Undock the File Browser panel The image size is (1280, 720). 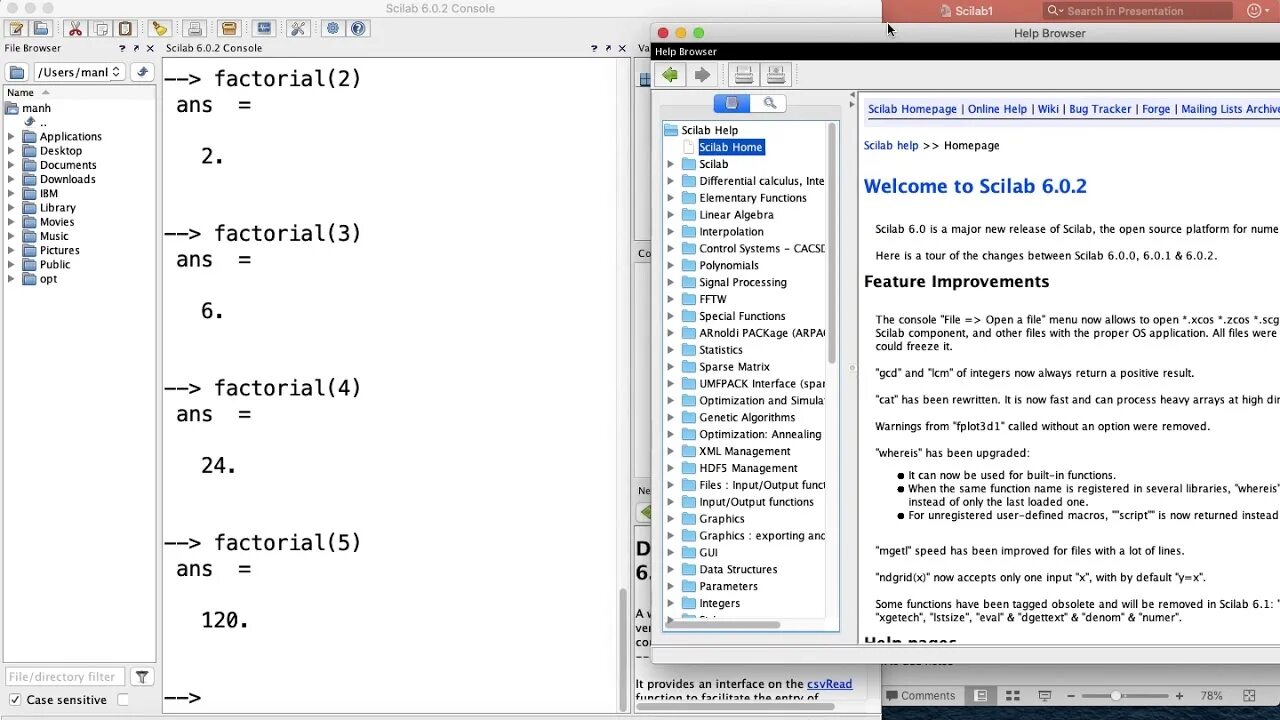pos(136,48)
